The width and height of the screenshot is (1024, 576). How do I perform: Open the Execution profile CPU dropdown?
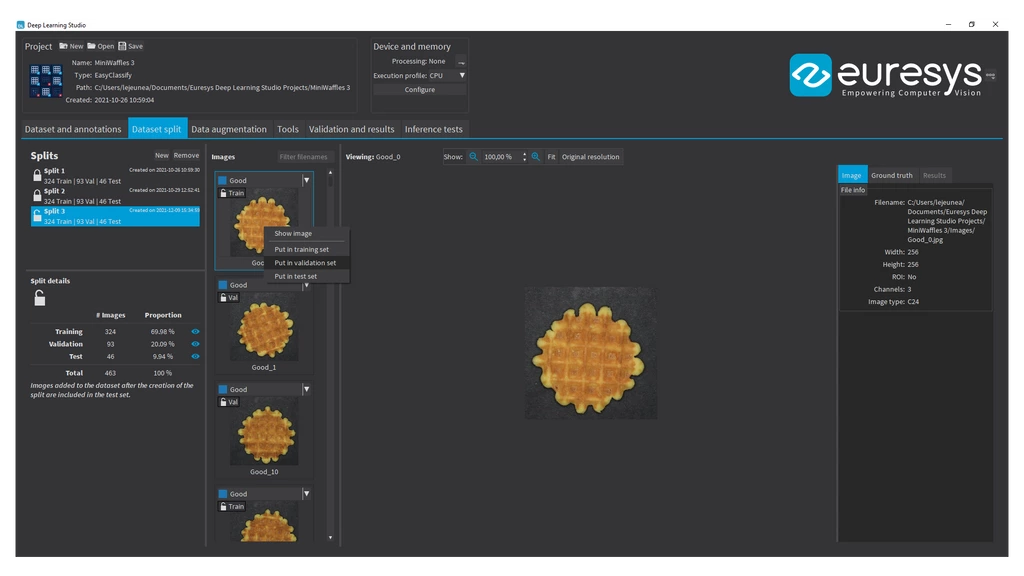point(461,76)
